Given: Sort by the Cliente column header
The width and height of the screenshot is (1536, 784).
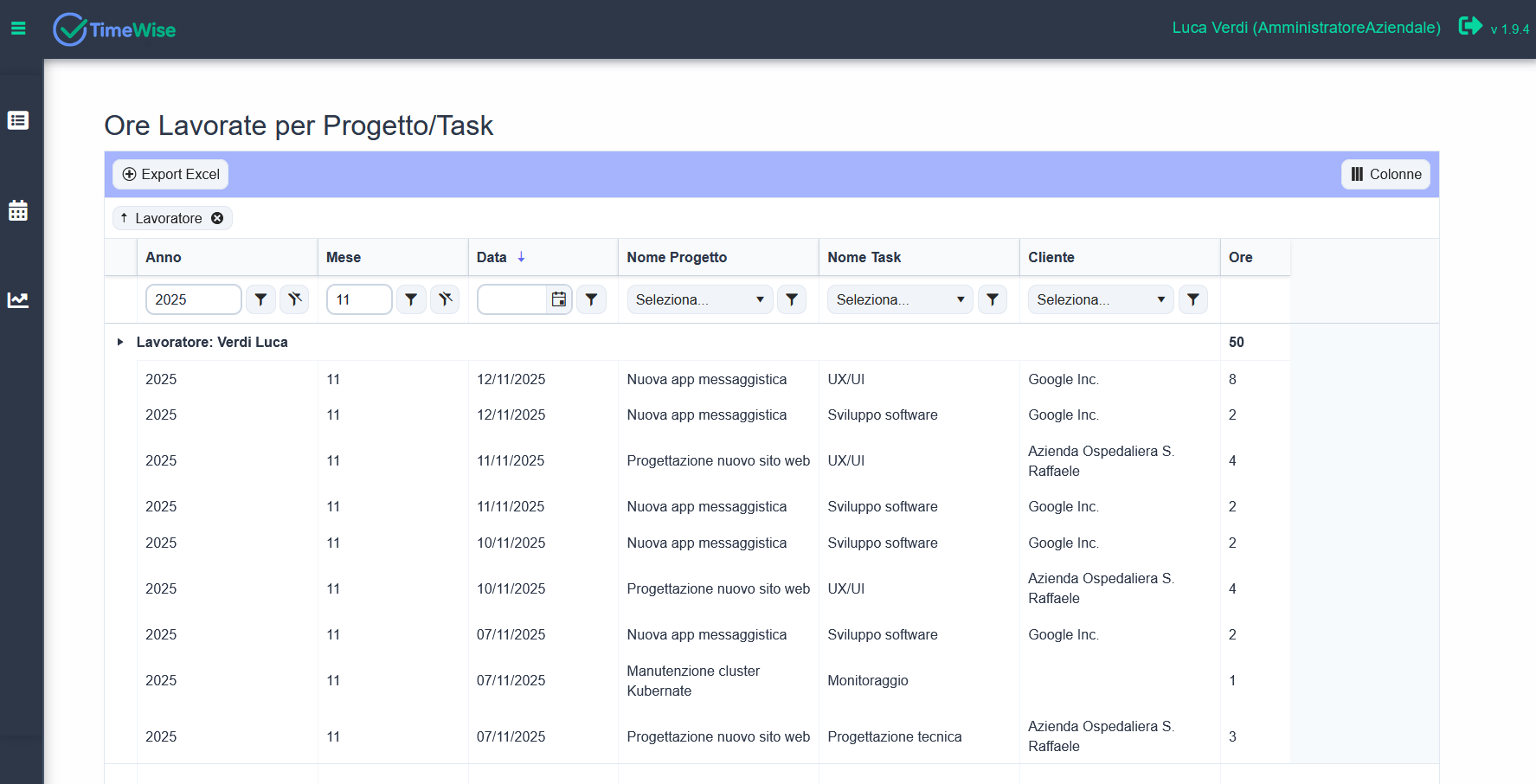Looking at the screenshot, I should tap(1120, 257).
